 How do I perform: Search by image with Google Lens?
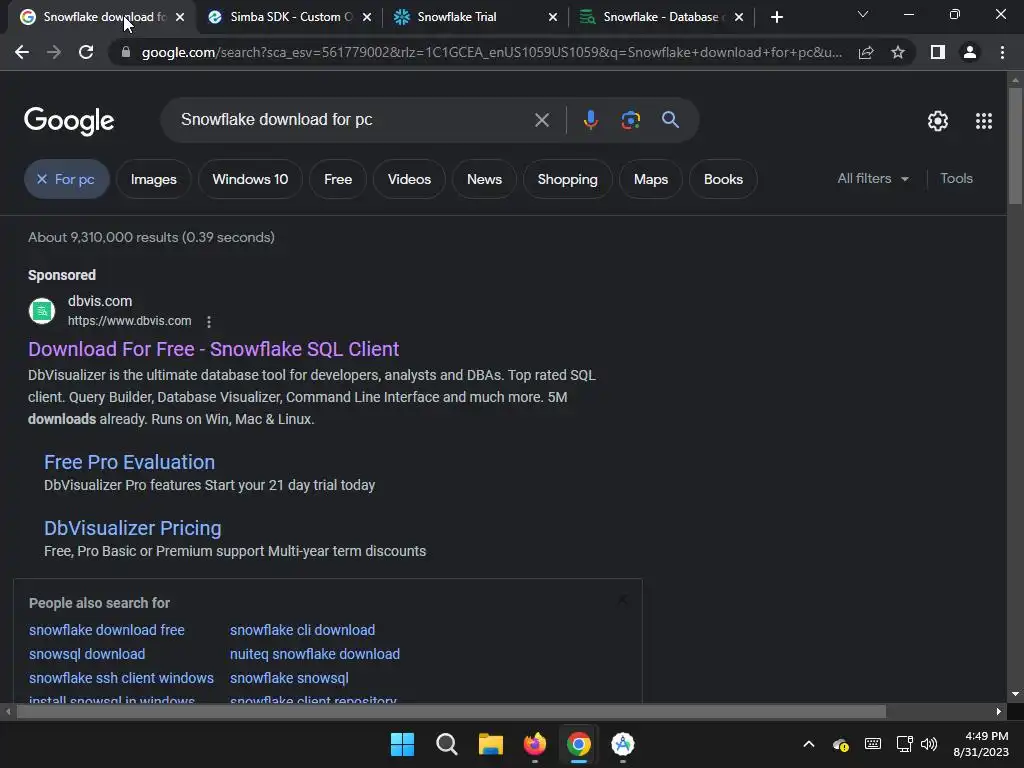point(630,120)
